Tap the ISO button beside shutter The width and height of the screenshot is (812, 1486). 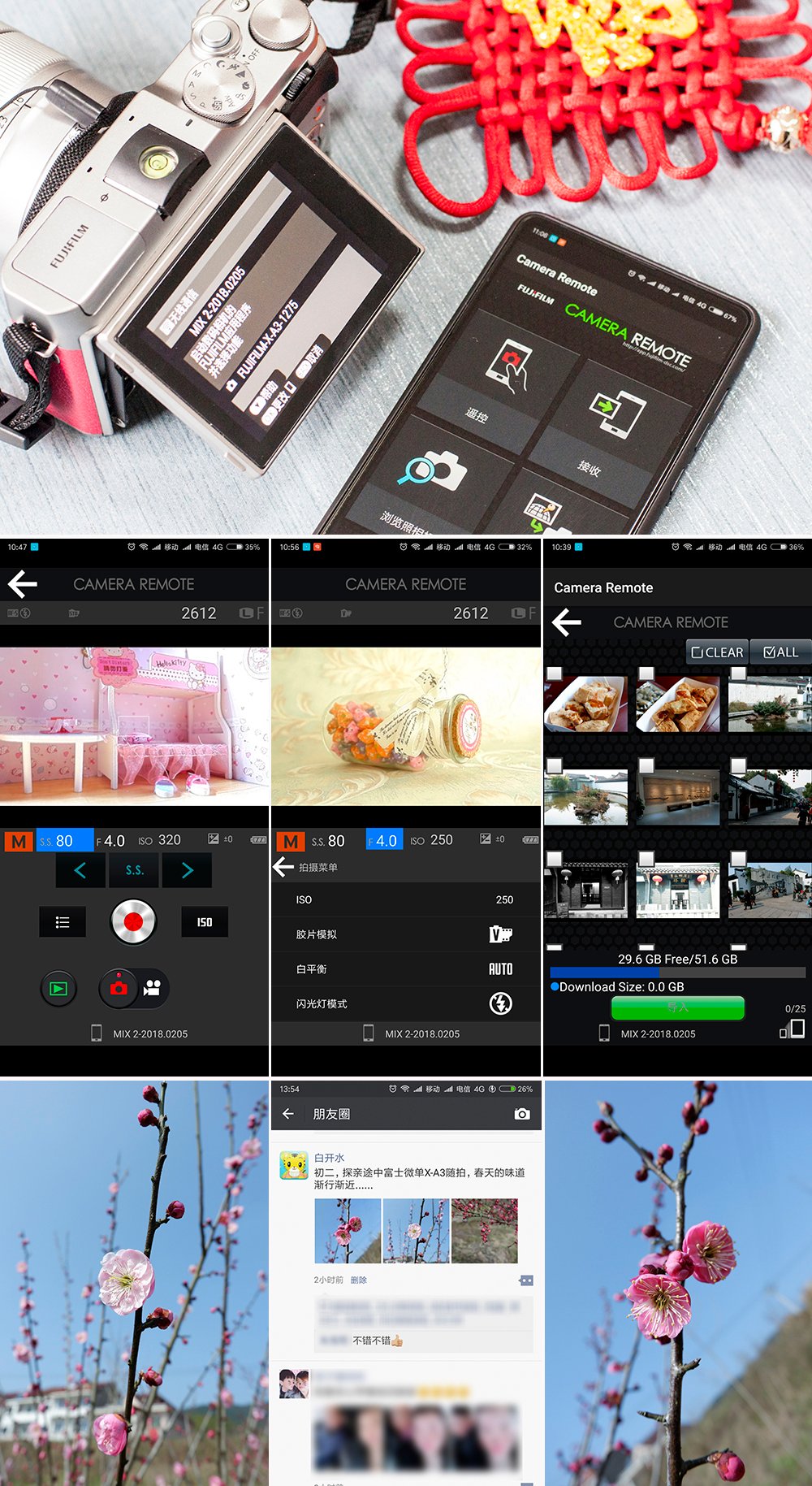204,922
